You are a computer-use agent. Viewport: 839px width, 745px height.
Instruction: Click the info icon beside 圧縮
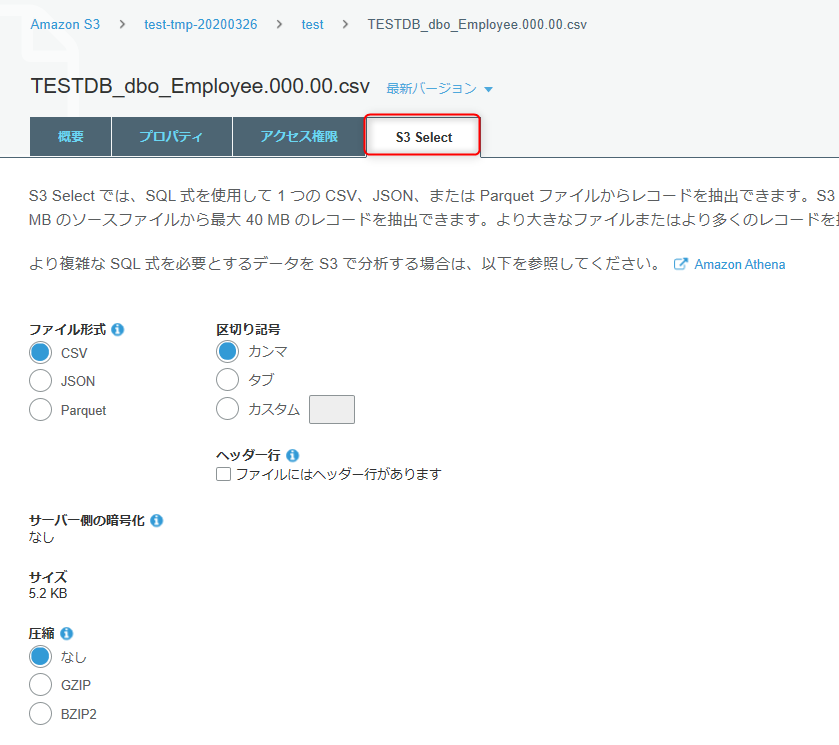pyautogui.click(x=66, y=633)
